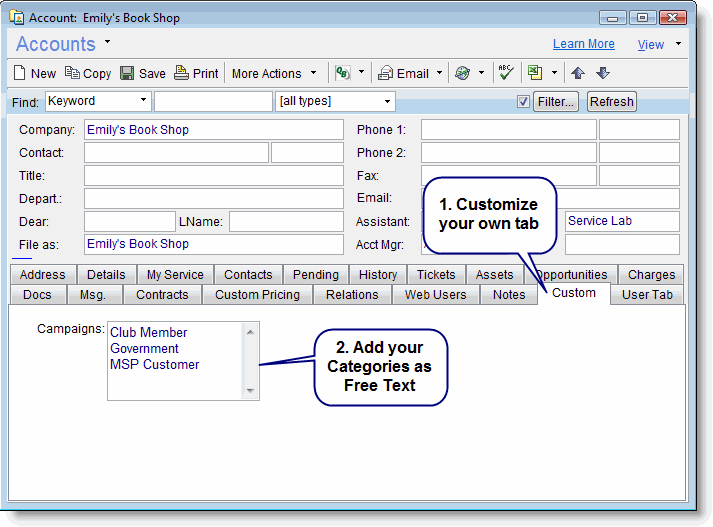Run the spell check ABC icon

coord(506,72)
